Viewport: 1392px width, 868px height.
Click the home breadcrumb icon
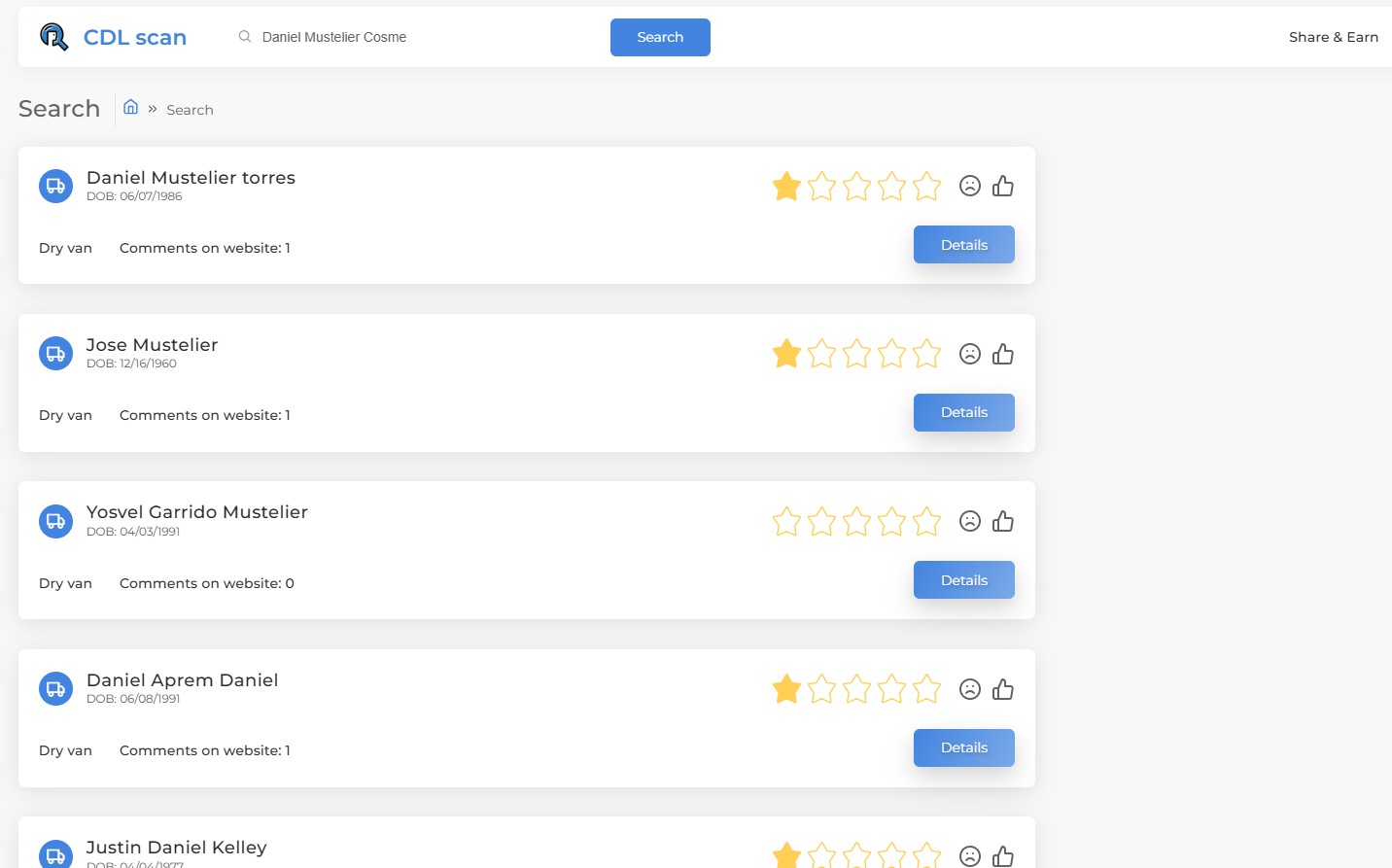coord(130,107)
